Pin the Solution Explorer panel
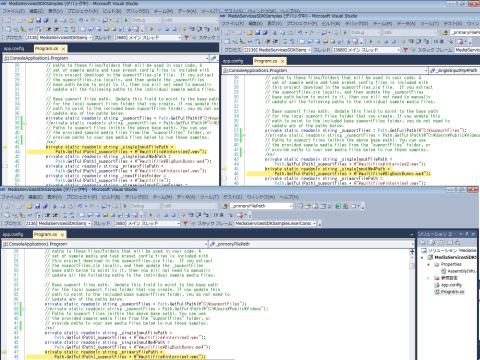The image size is (480, 360). tap(466, 234)
